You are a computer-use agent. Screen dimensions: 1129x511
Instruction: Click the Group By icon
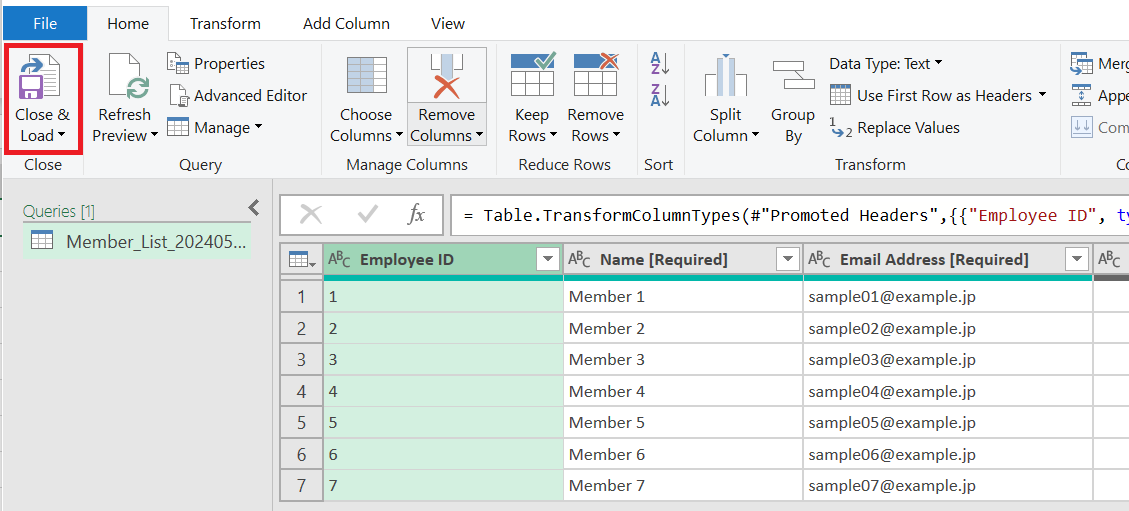[792, 77]
